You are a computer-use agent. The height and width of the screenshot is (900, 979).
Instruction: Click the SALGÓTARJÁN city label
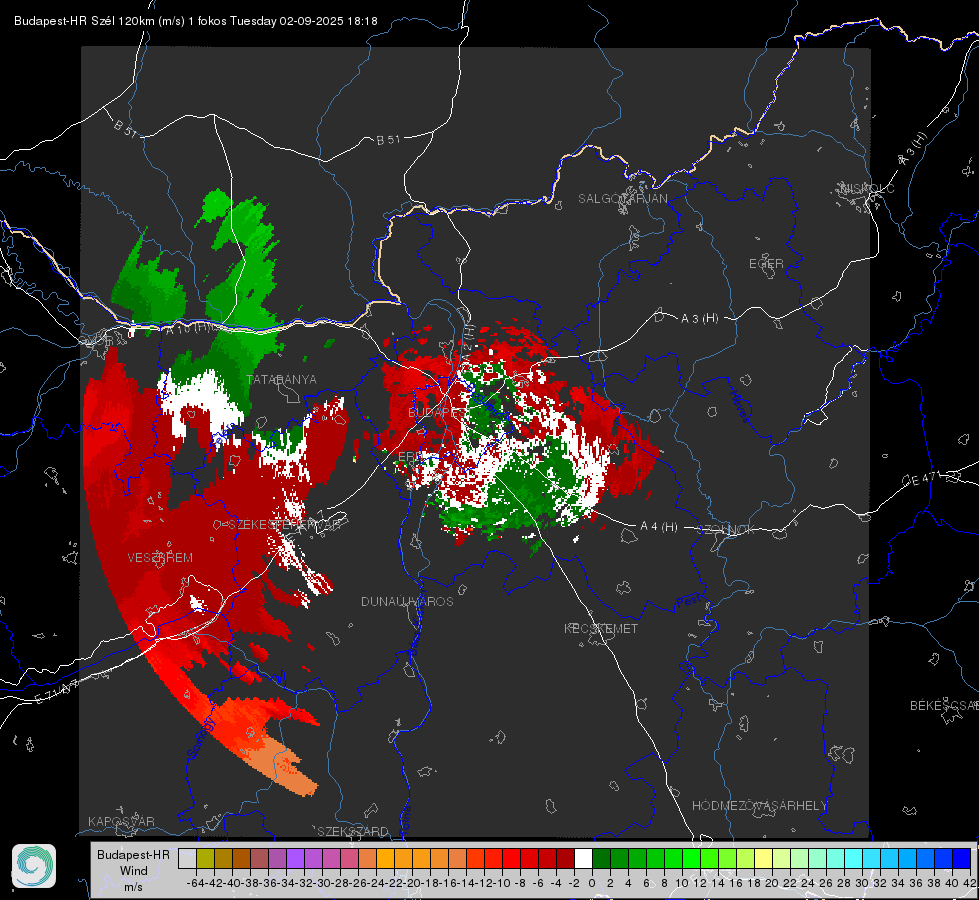point(622,199)
